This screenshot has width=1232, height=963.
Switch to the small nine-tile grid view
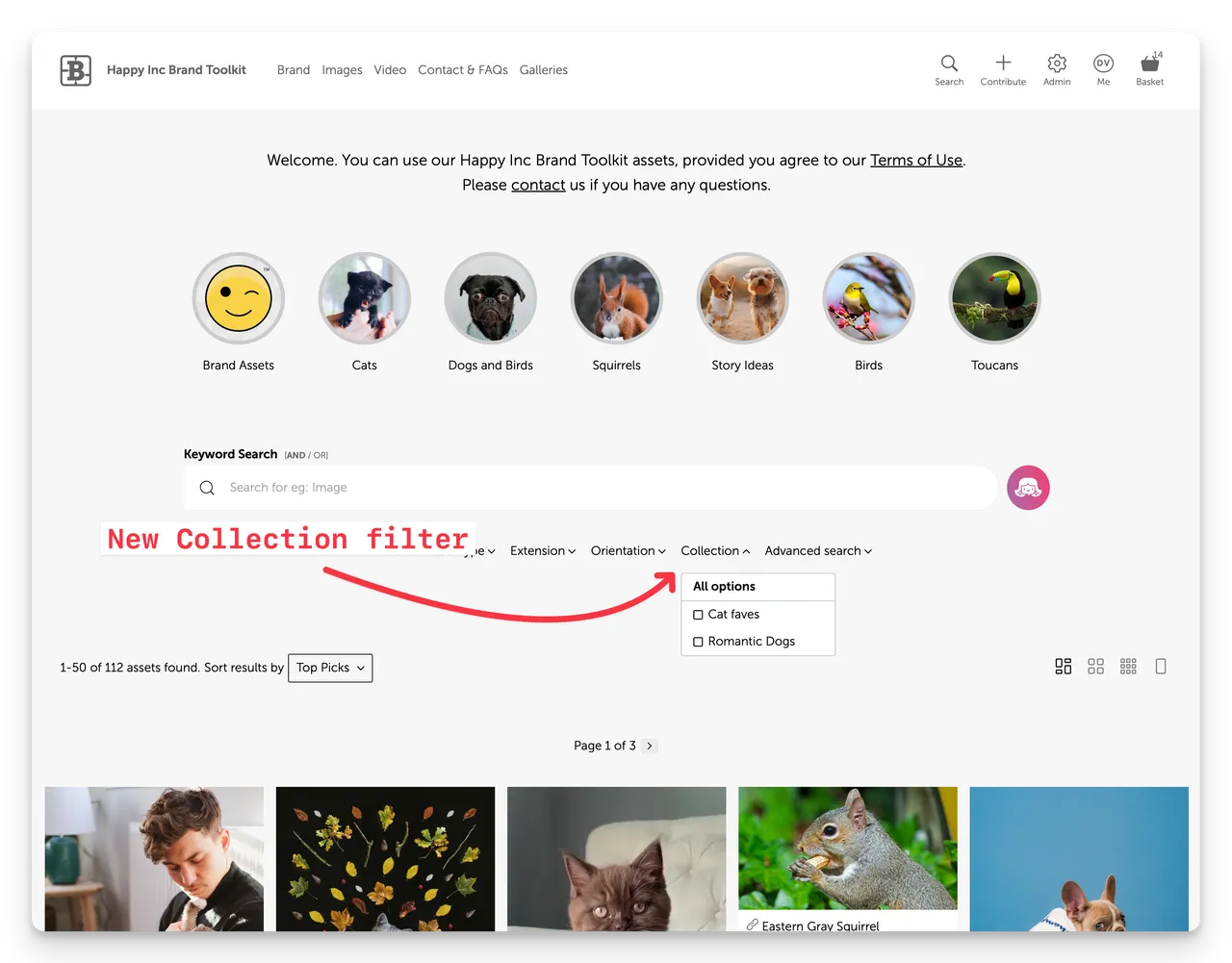point(1128,667)
